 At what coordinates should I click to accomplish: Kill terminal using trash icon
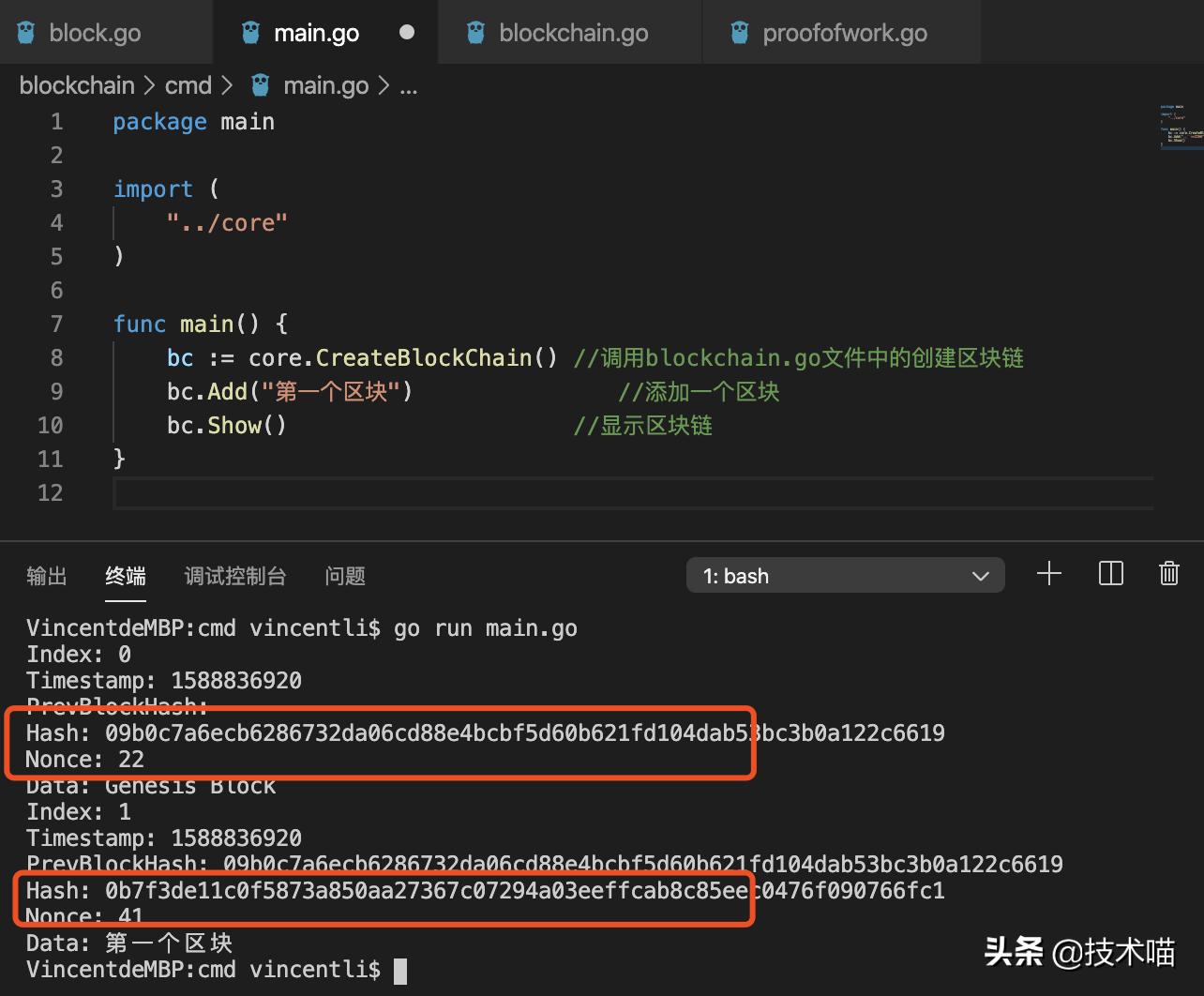click(1168, 574)
